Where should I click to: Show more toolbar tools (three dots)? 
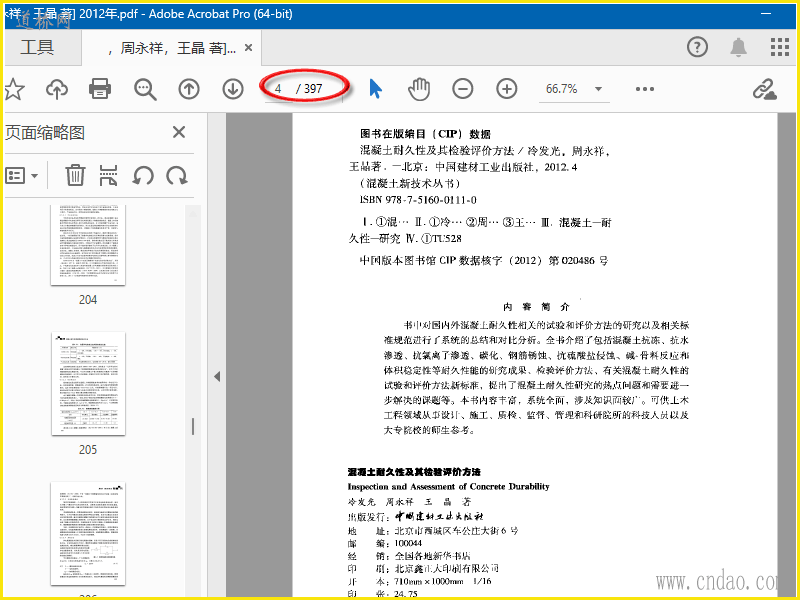[x=645, y=89]
